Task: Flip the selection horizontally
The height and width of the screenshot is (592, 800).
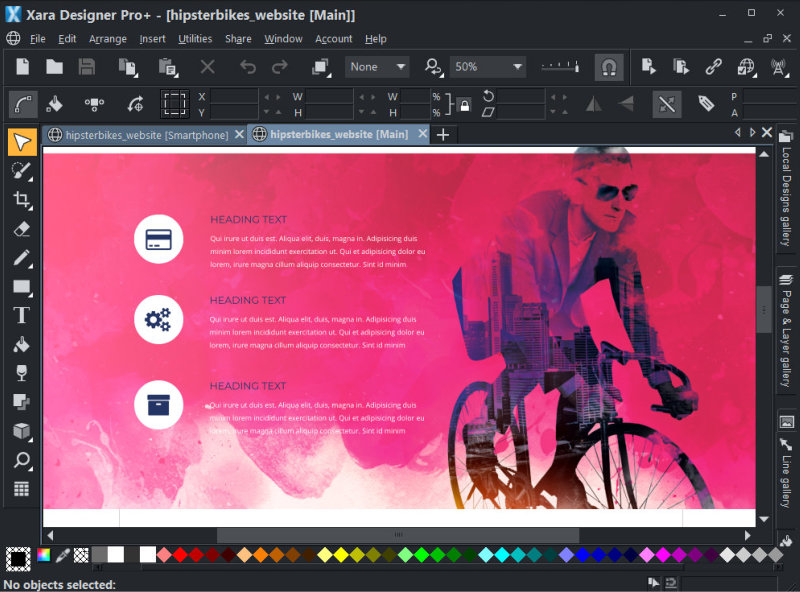Action: (594, 103)
